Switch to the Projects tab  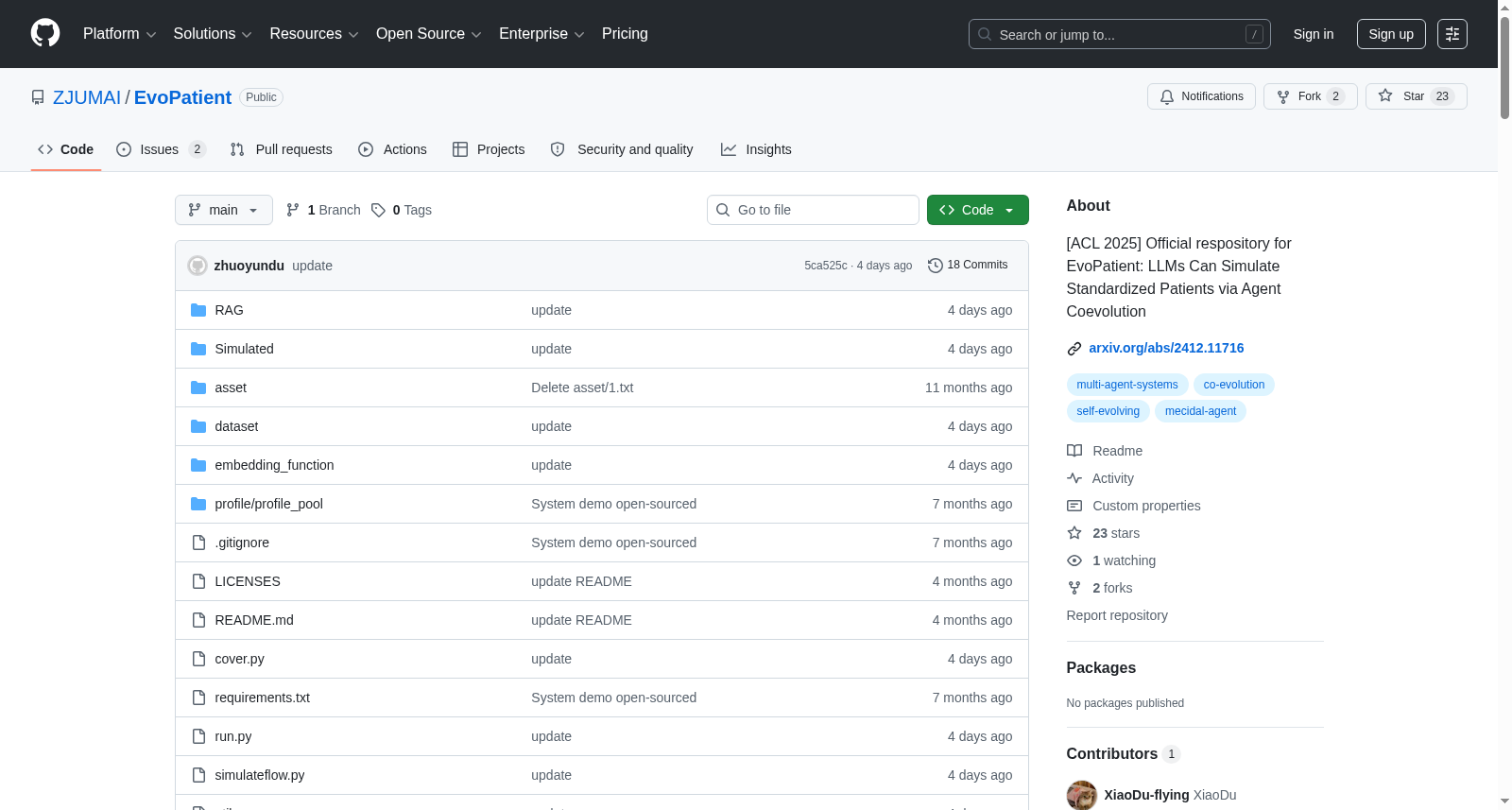[x=489, y=149]
